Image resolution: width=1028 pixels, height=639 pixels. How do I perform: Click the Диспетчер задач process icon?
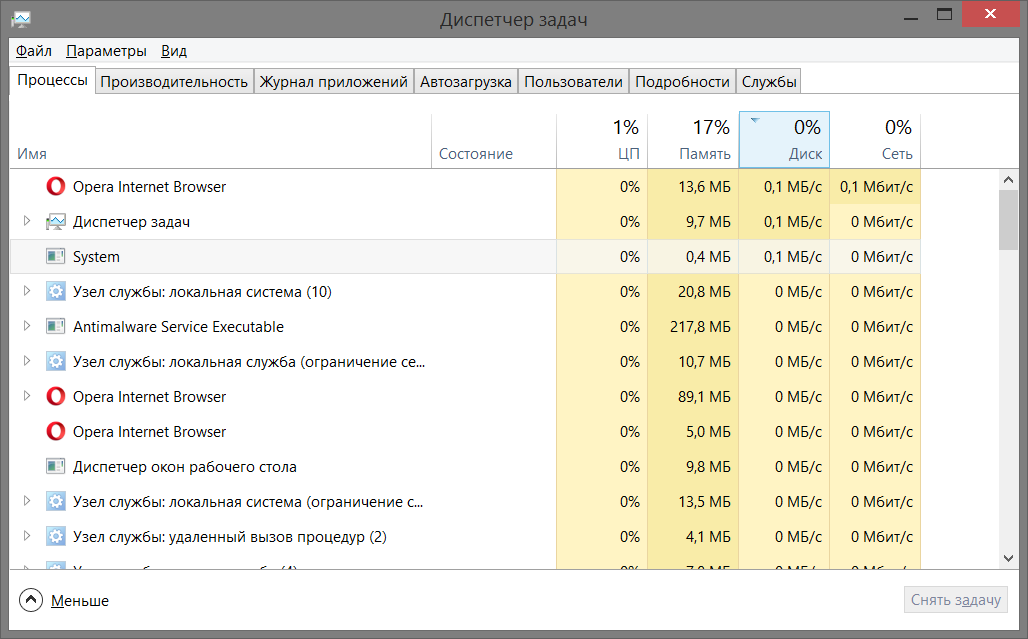(x=56, y=222)
